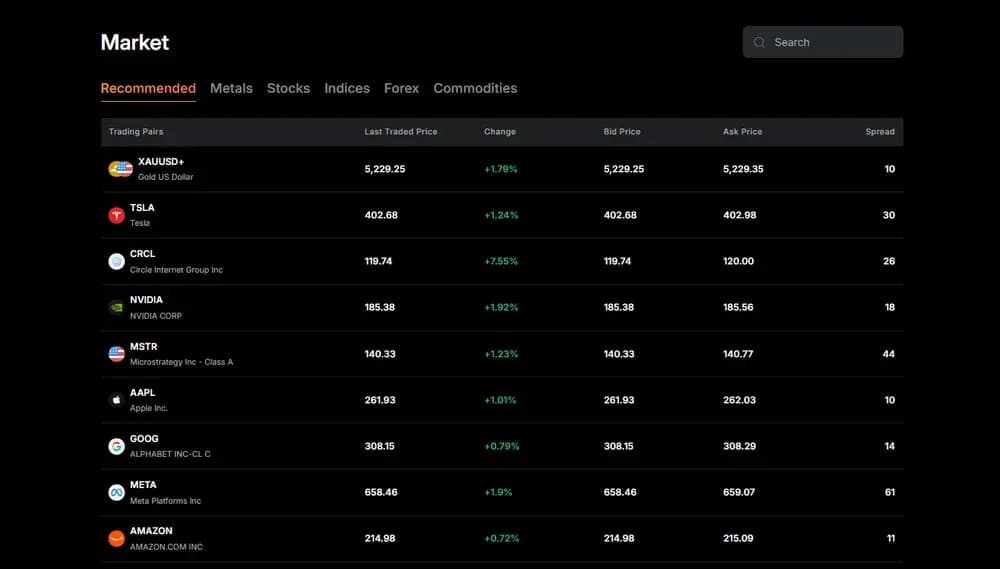Image resolution: width=1000 pixels, height=569 pixels.
Task: Click the Ask Price column header
Action: click(742, 131)
